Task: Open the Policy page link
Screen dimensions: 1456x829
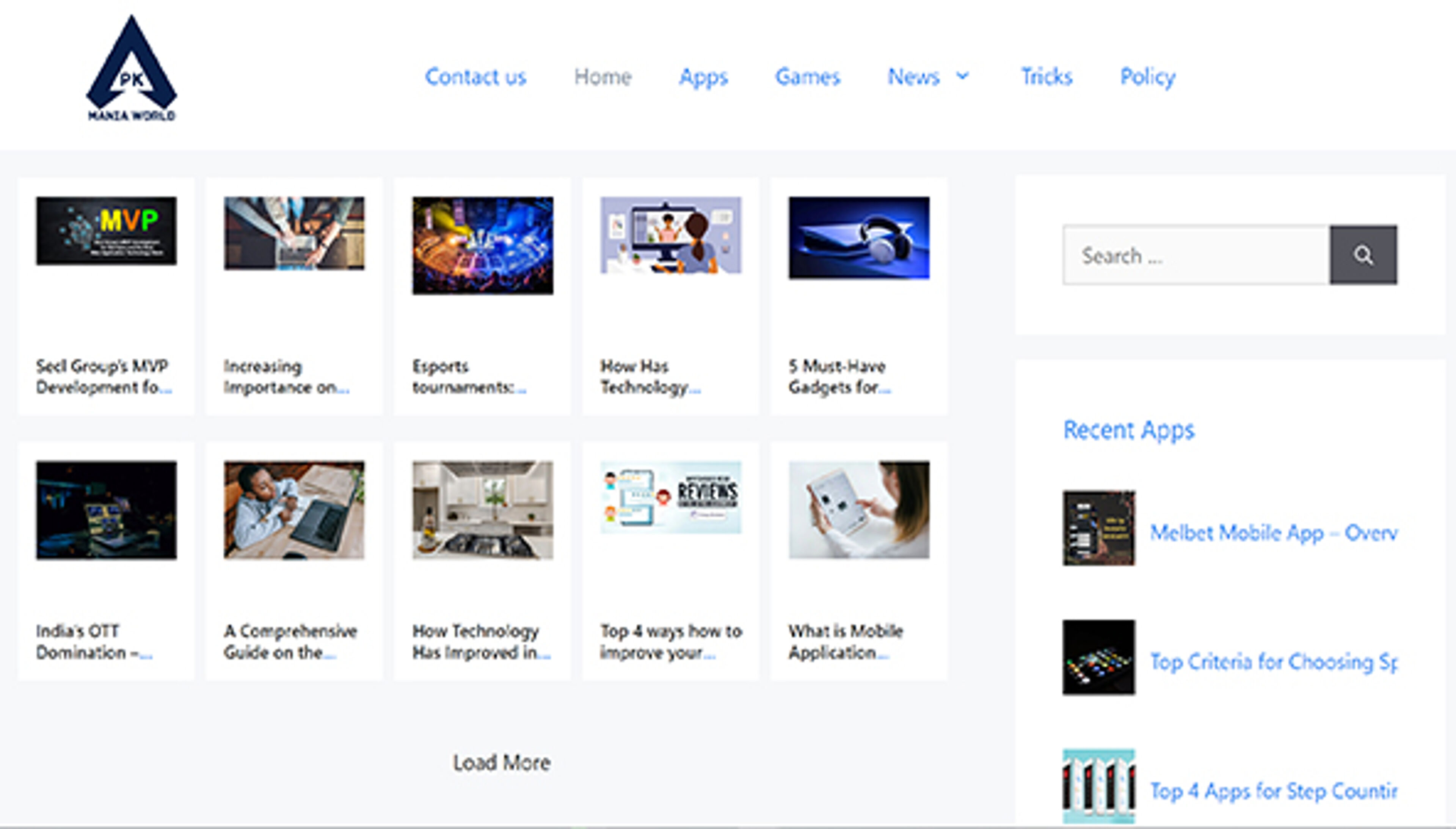Action: [1147, 76]
